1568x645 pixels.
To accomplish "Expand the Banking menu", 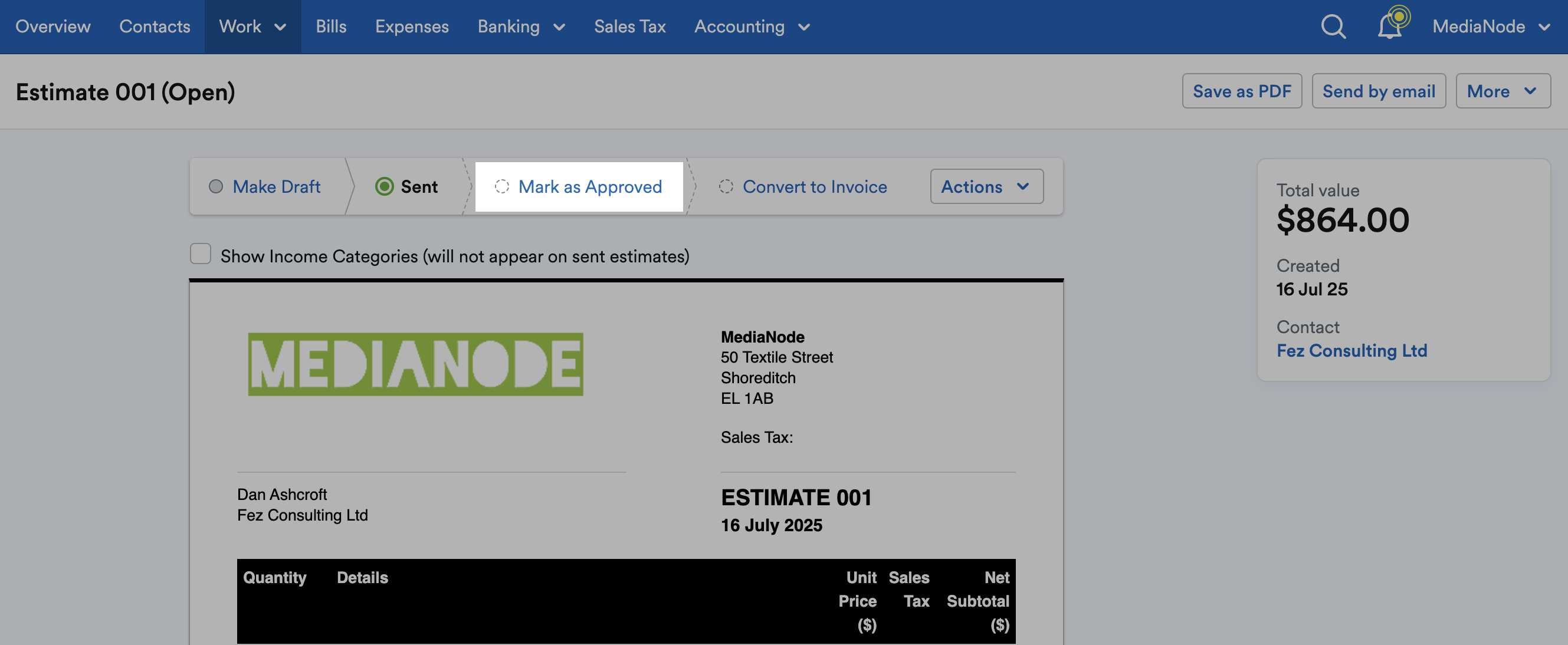I will pyautogui.click(x=521, y=27).
